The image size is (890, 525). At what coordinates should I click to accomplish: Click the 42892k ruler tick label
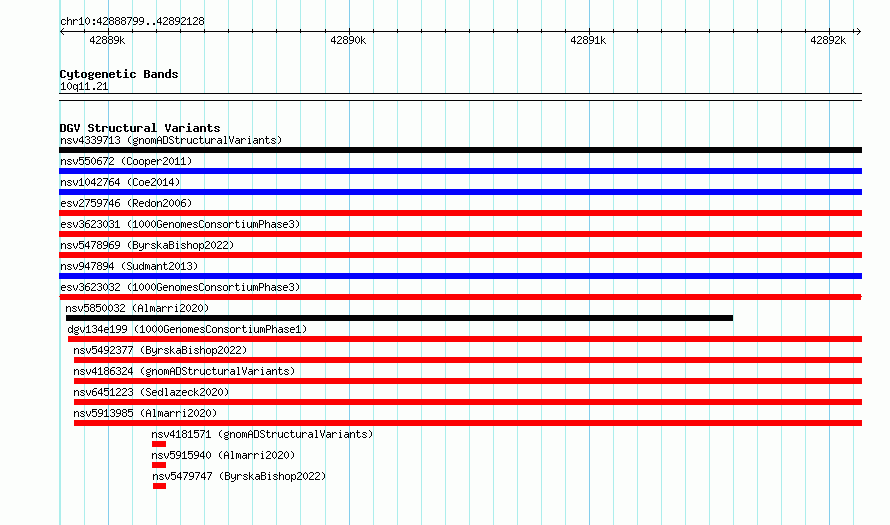[828, 40]
